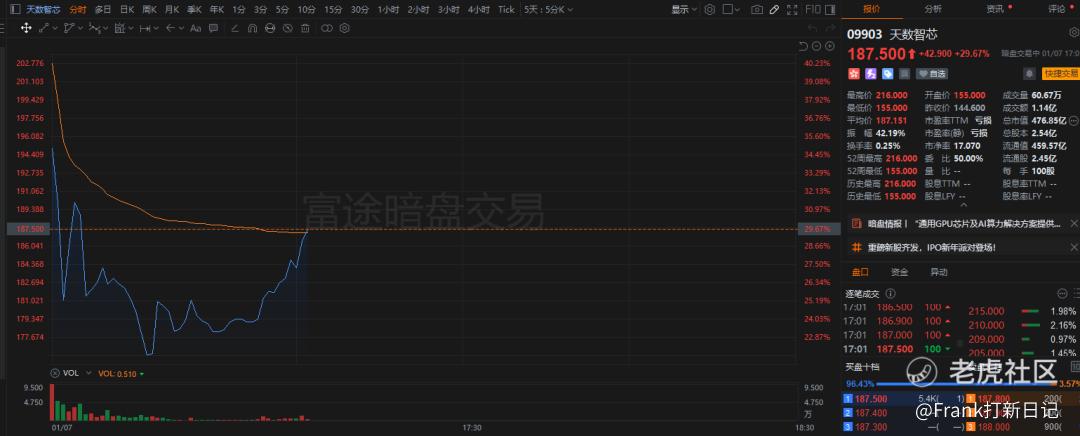This screenshot has width=1080, height=436.
Task: Switch to 异动 unusual activity tab
Action: point(939,272)
